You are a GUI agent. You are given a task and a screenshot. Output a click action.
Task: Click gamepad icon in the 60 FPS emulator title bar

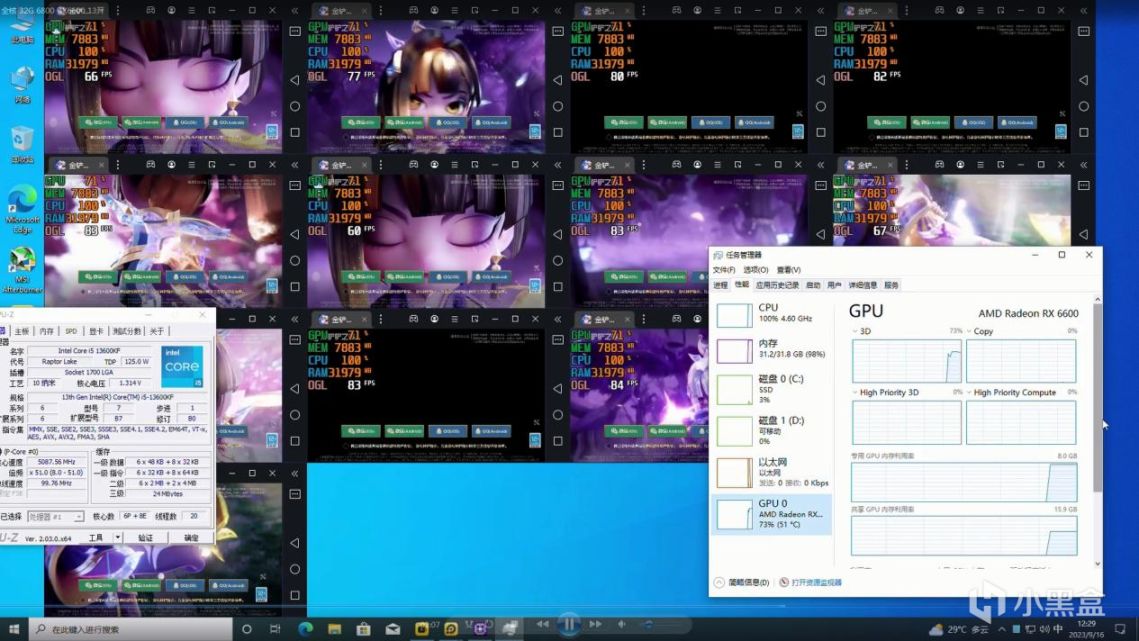[413, 165]
